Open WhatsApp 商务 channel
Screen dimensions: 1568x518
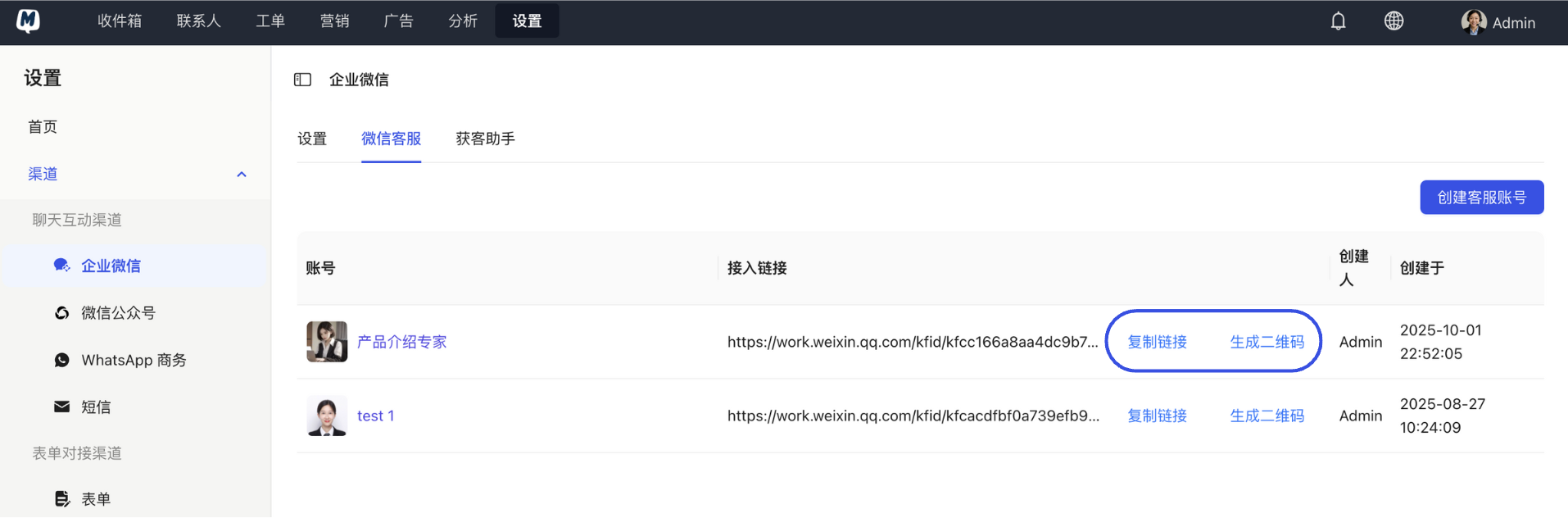(x=134, y=360)
